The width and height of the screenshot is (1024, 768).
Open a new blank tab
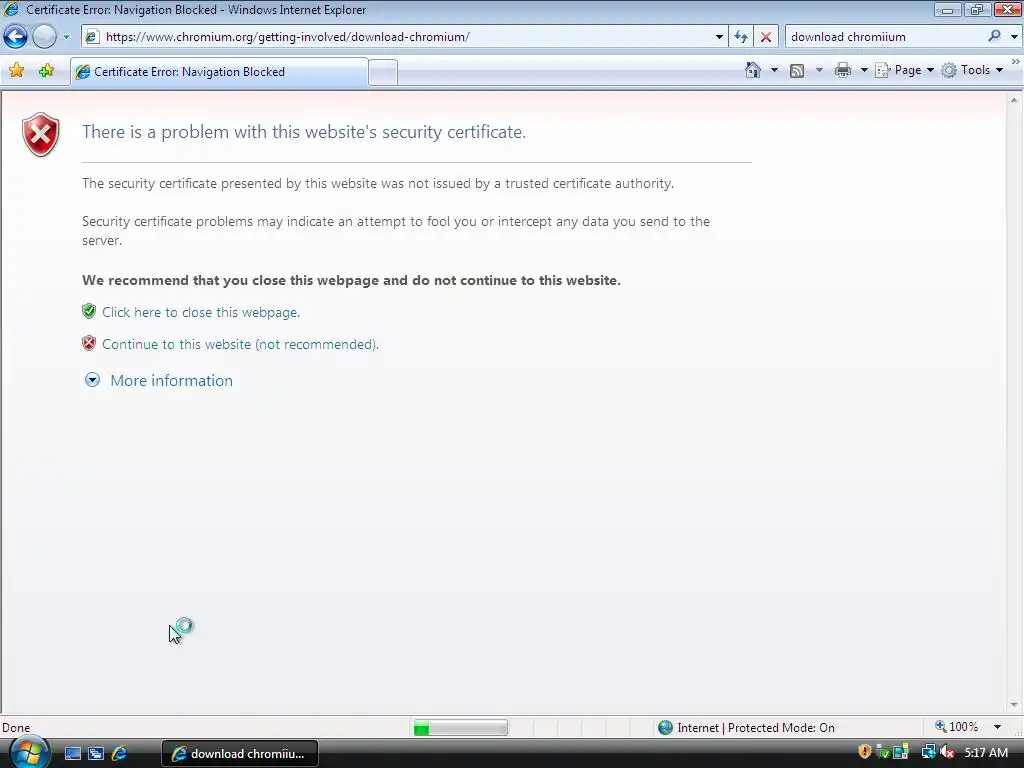click(383, 72)
